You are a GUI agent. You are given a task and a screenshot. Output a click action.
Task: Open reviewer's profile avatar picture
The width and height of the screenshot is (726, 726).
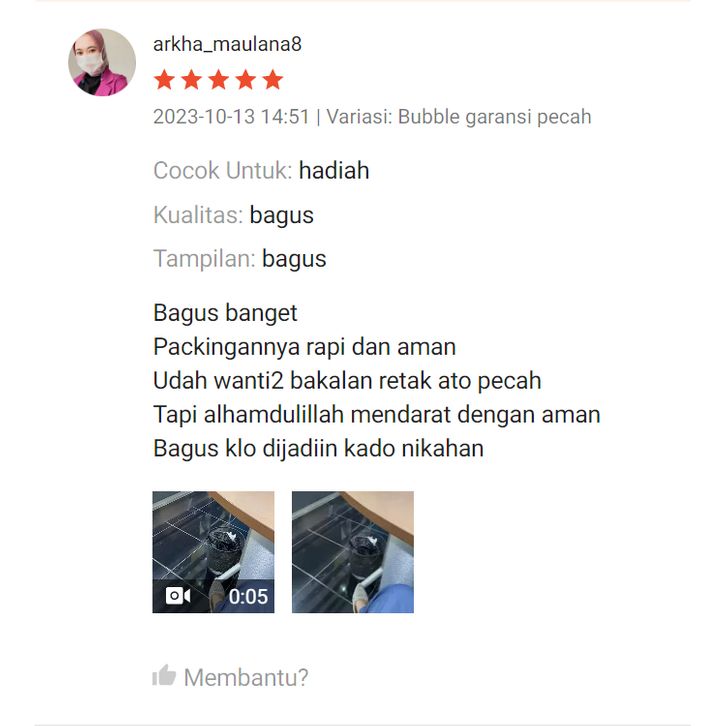pyautogui.click(x=102, y=63)
